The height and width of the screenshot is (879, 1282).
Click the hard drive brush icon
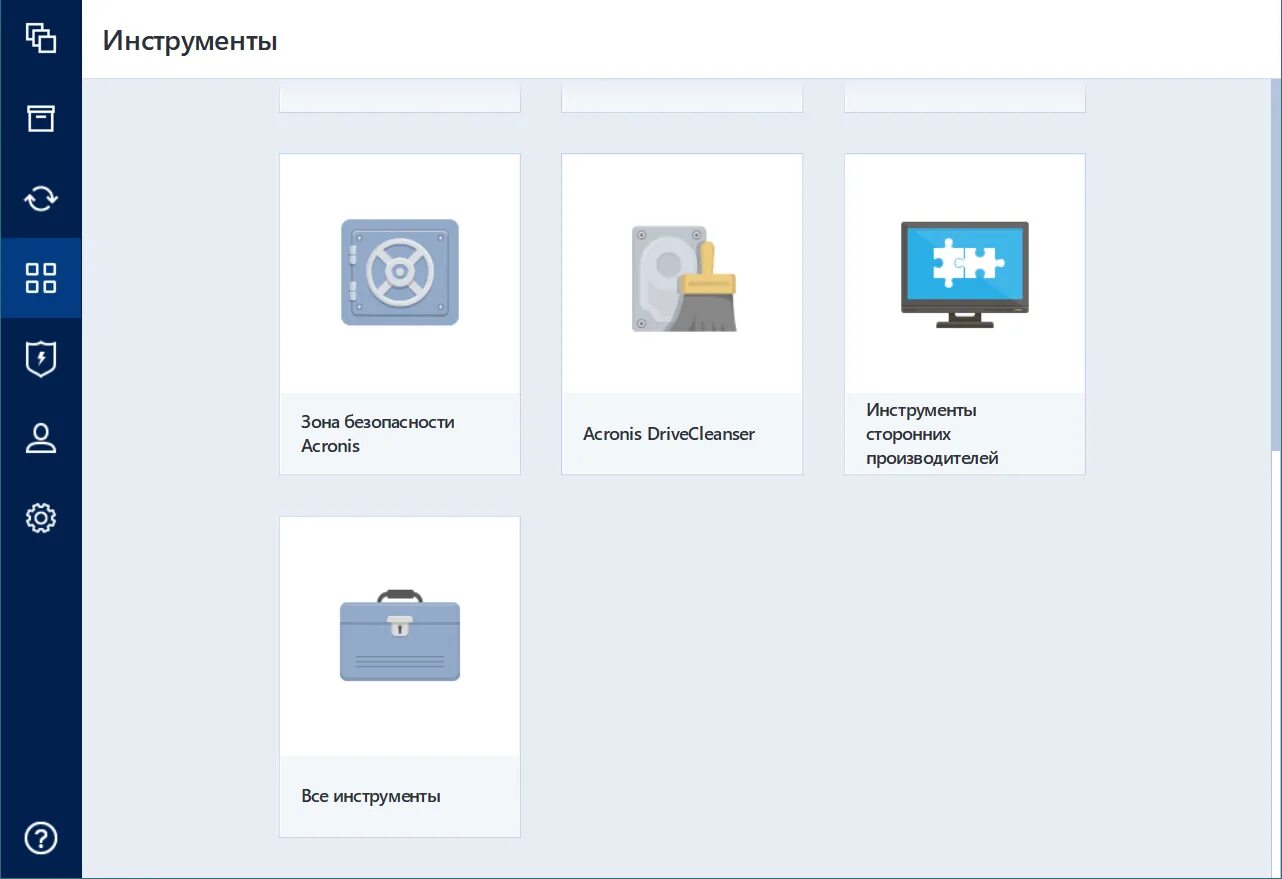pos(684,278)
